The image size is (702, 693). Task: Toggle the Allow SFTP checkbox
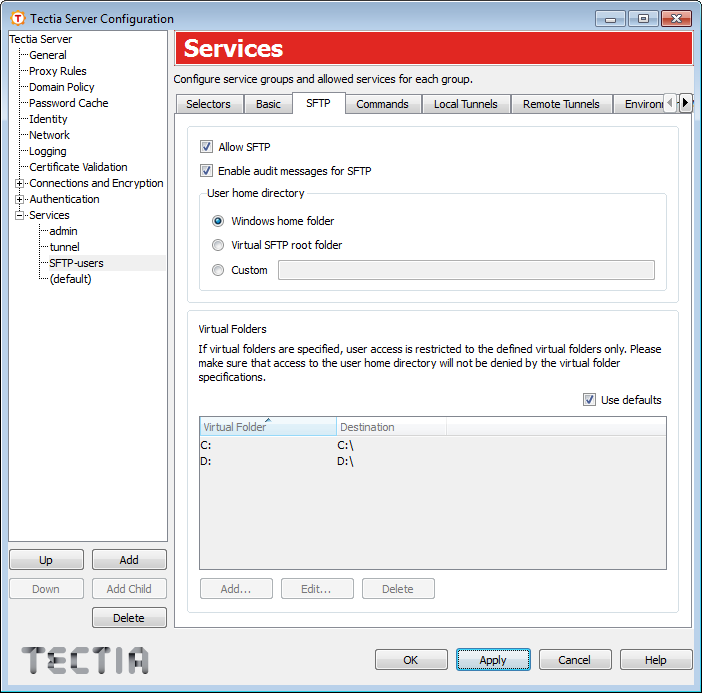pyautogui.click(x=206, y=146)
